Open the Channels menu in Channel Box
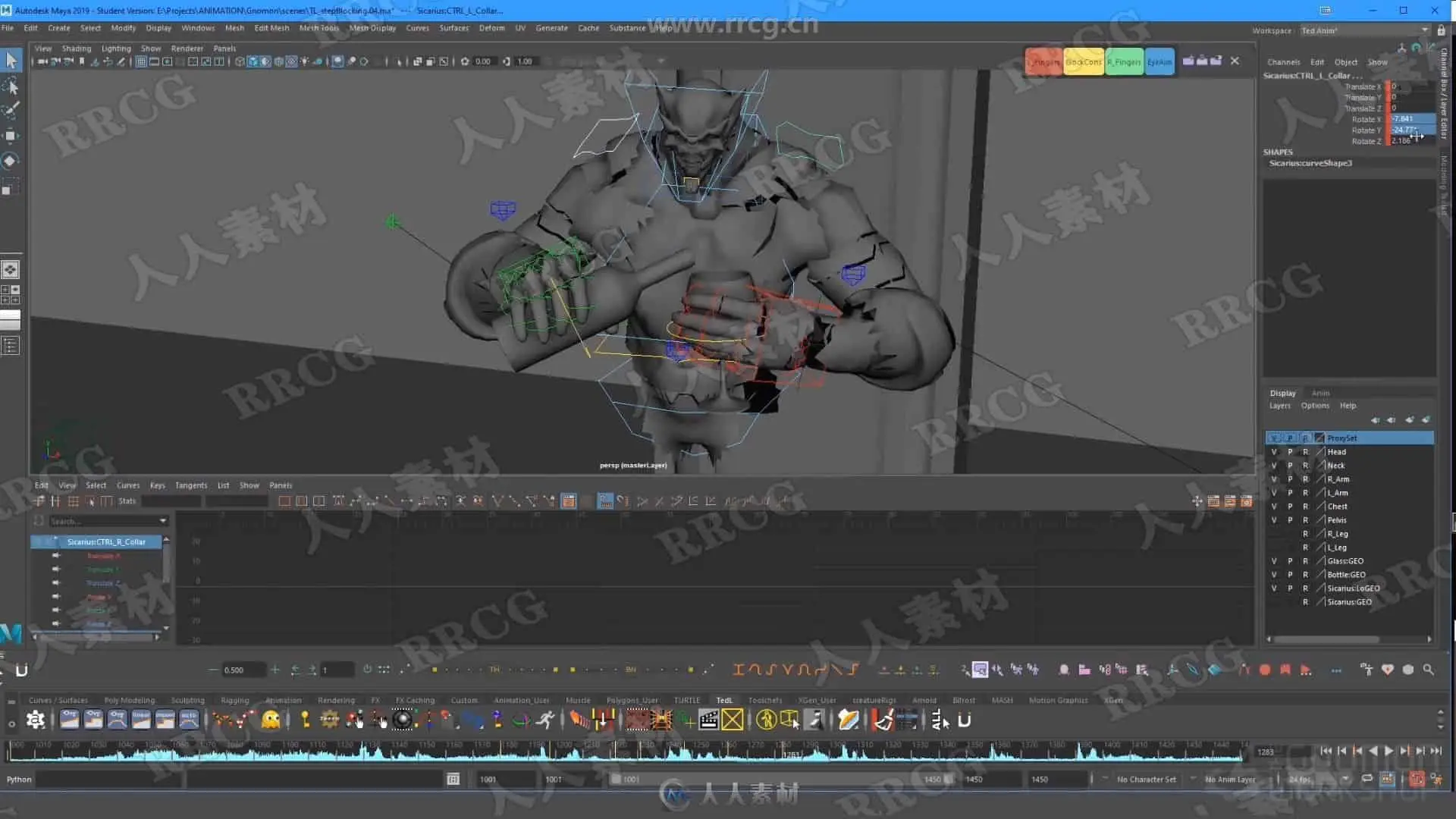Screen dimensions: 1456x819 1283,62
